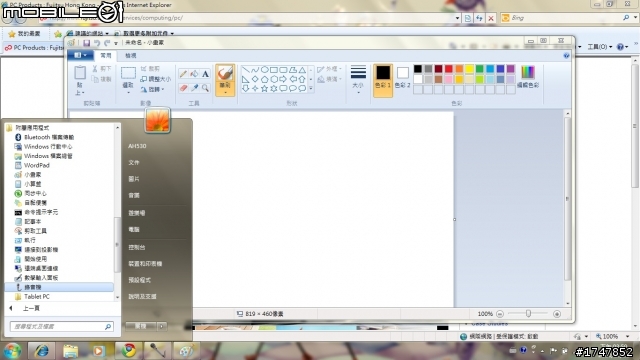Choose the Curve shape
This screenshot has width=640, height=360.
click(255, 70)
